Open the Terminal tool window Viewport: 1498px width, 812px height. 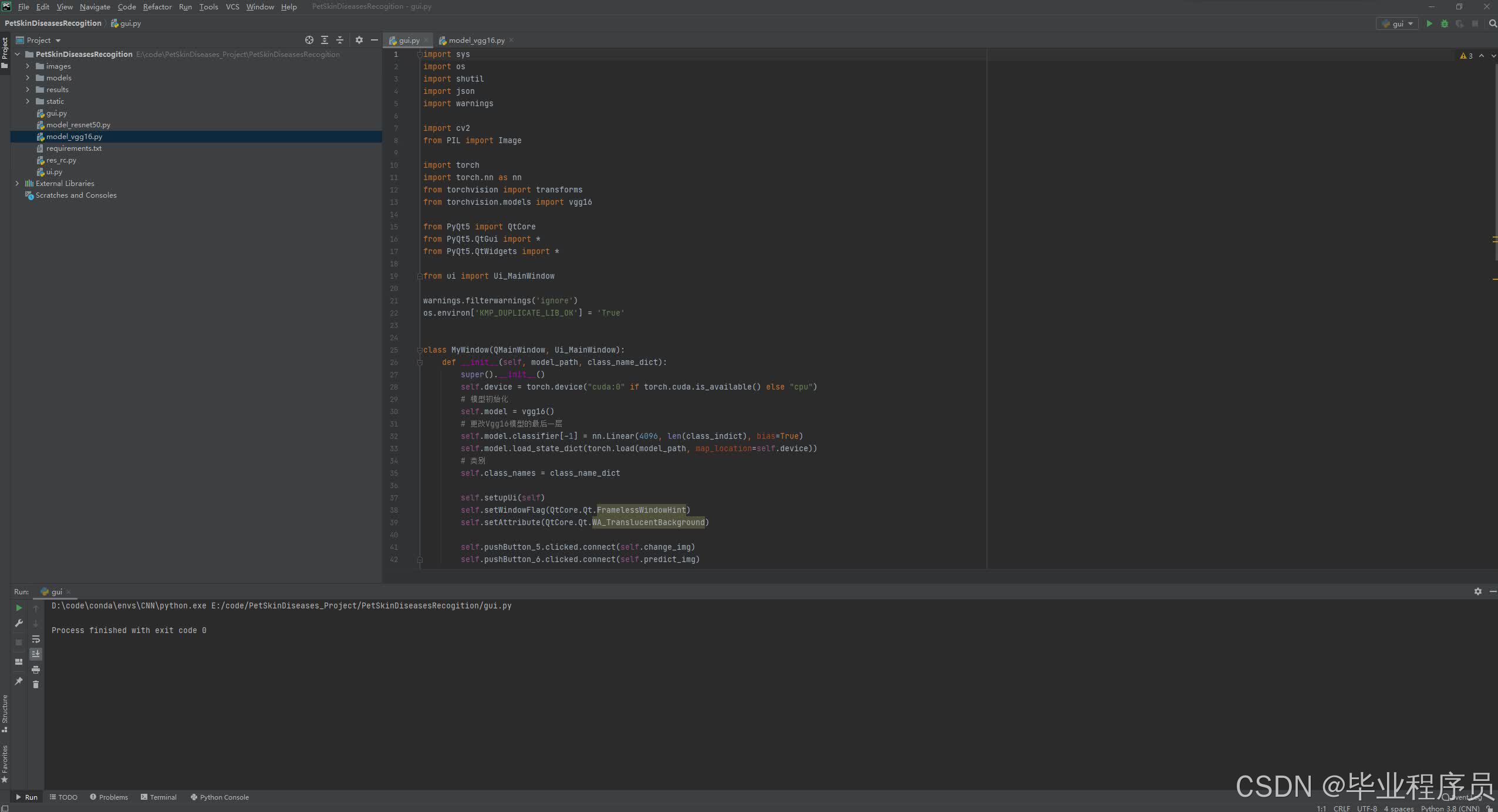pos(159,797)
